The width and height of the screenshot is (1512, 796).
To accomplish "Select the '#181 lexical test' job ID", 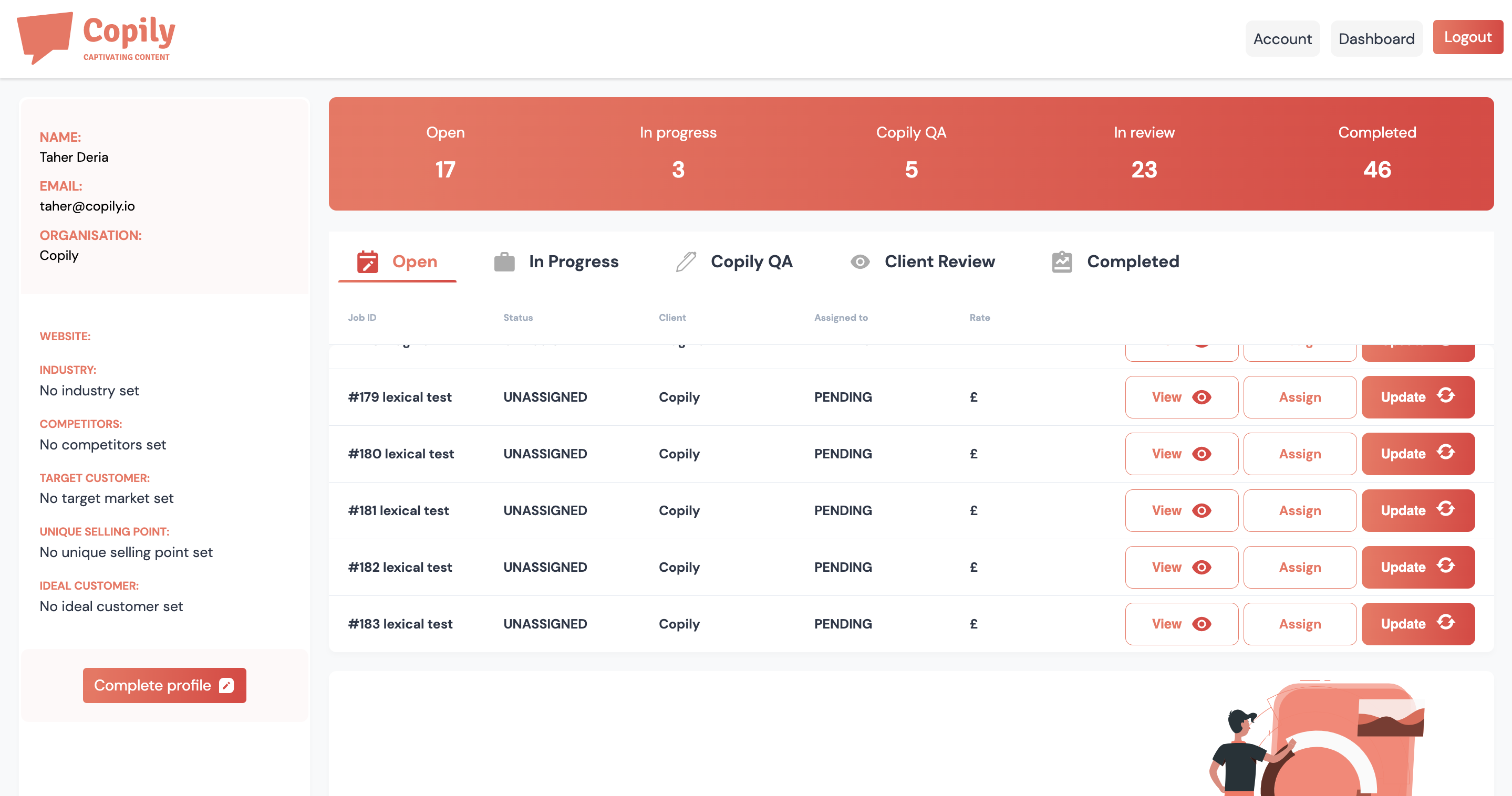I will pos(399,511).
